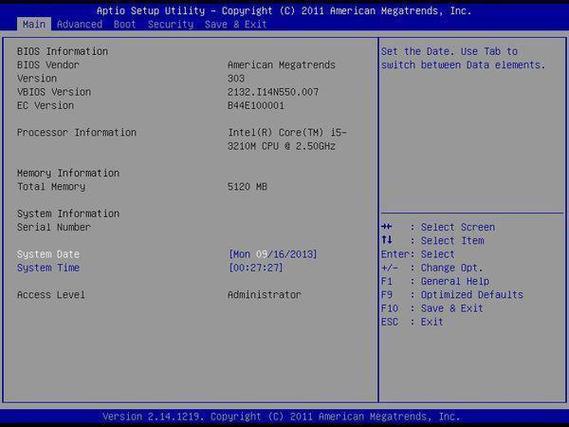Switch to the Advanced tab
569x427 pixels.
(x=79, y=24)
